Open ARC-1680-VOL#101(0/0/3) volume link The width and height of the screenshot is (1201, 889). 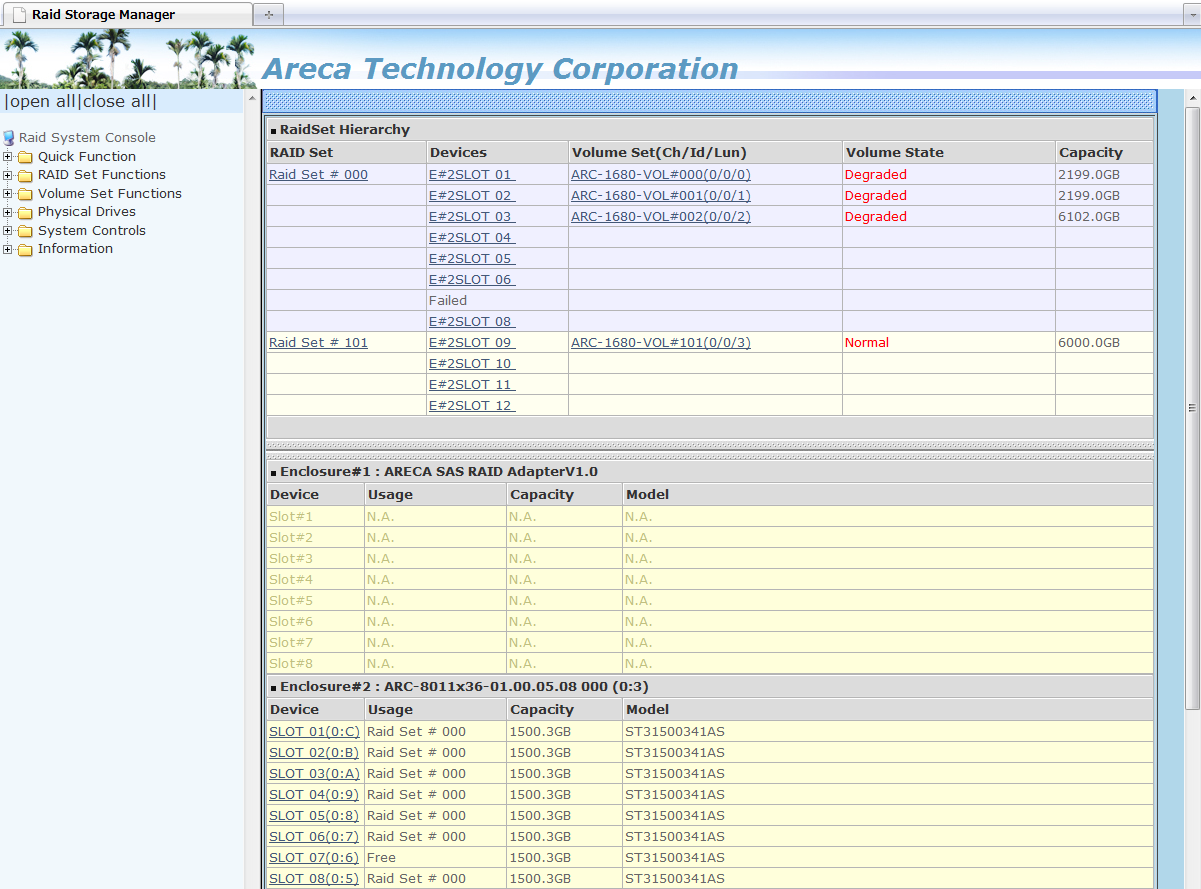[660, 343]
